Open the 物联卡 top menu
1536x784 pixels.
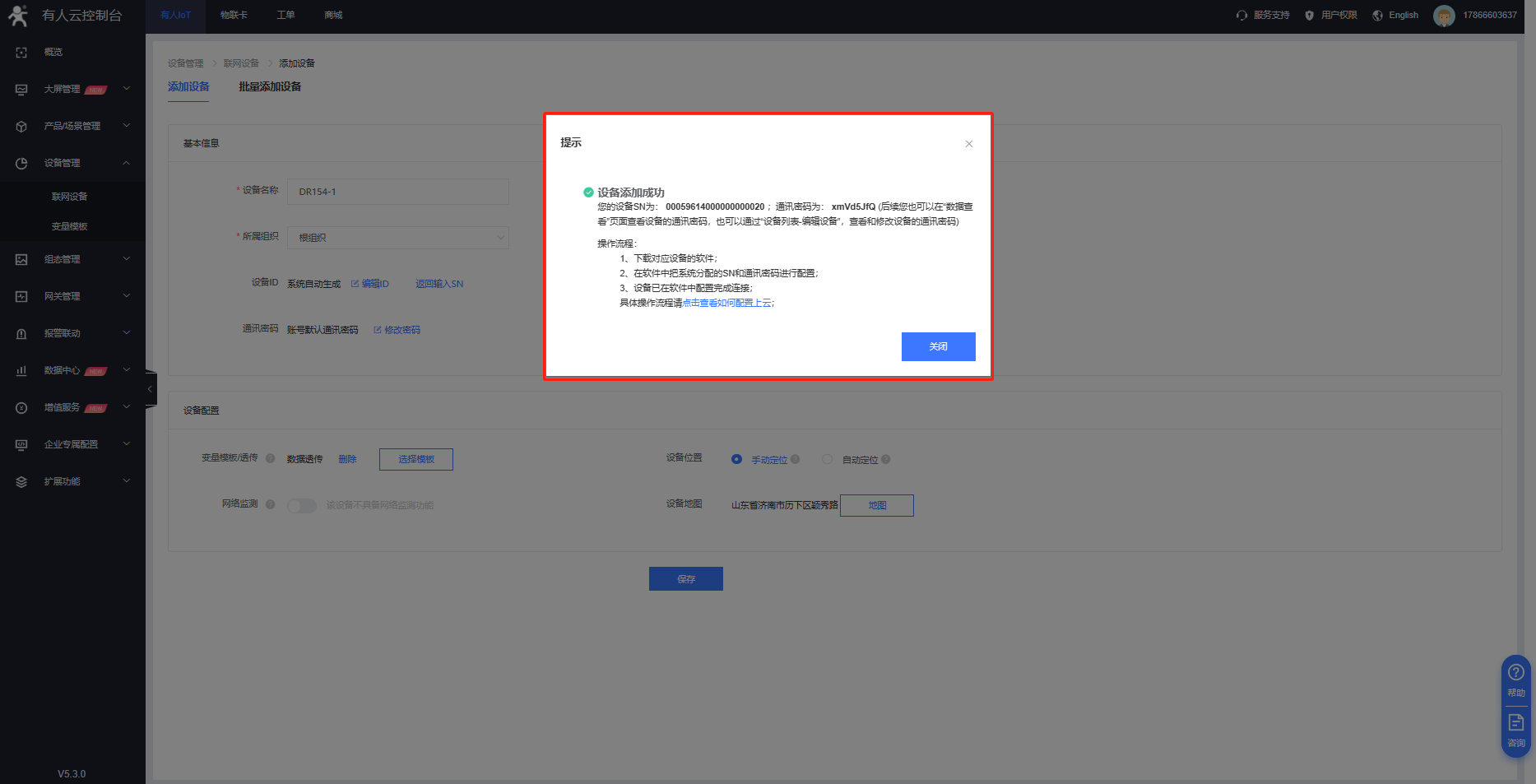[x=234, y=15]
